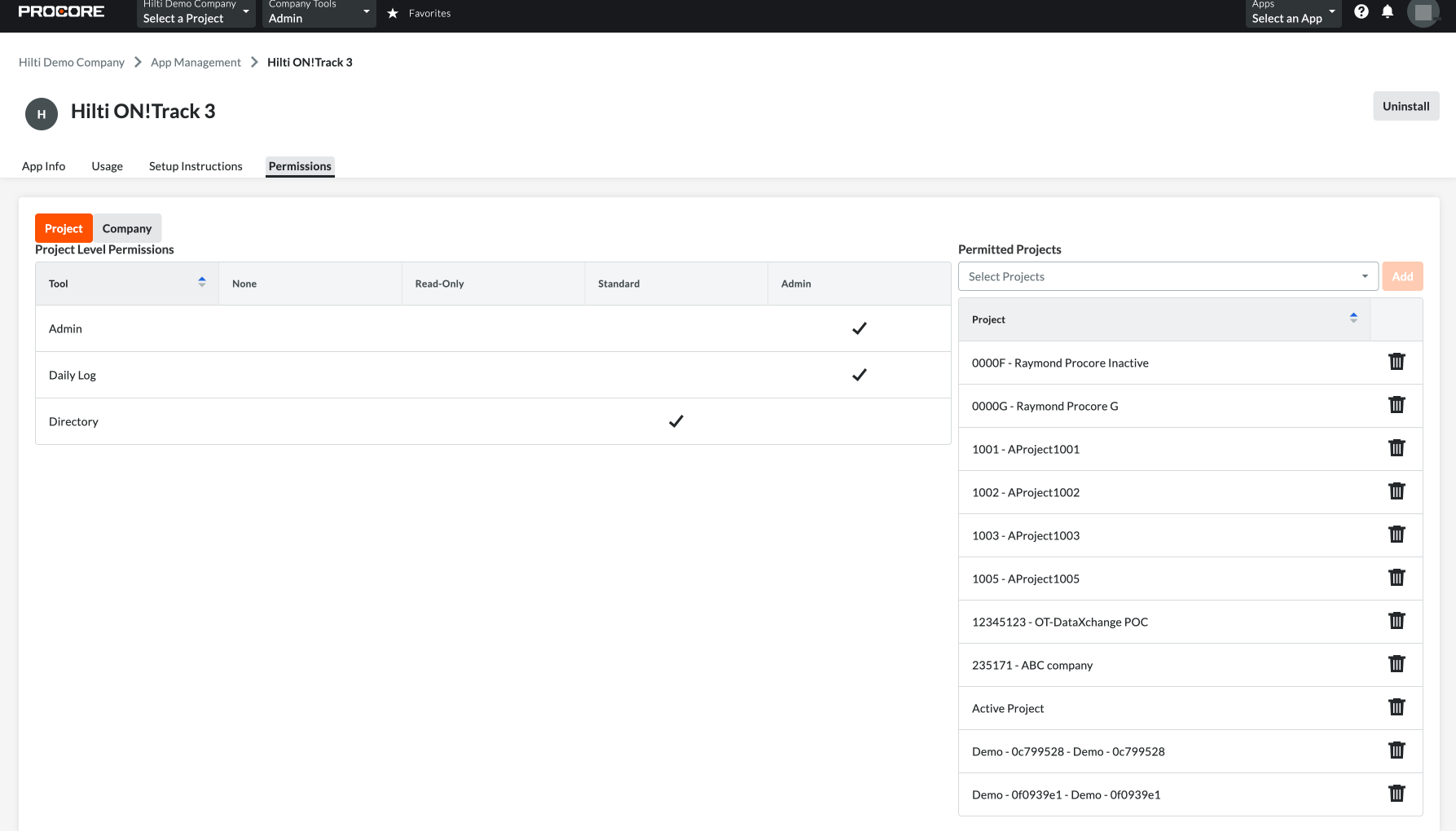Click the Admin tool row label
The width and height of the screenshot is (1456, 836).
tap(65, 329)
